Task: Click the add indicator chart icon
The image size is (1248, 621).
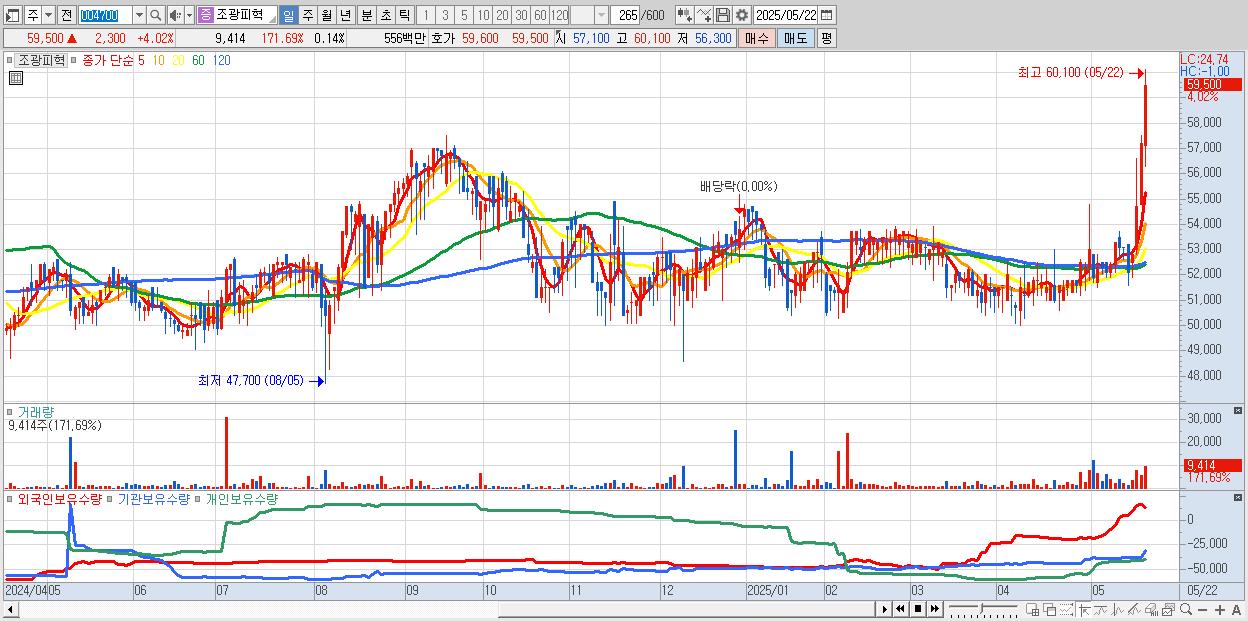Action: pos(684,15)
